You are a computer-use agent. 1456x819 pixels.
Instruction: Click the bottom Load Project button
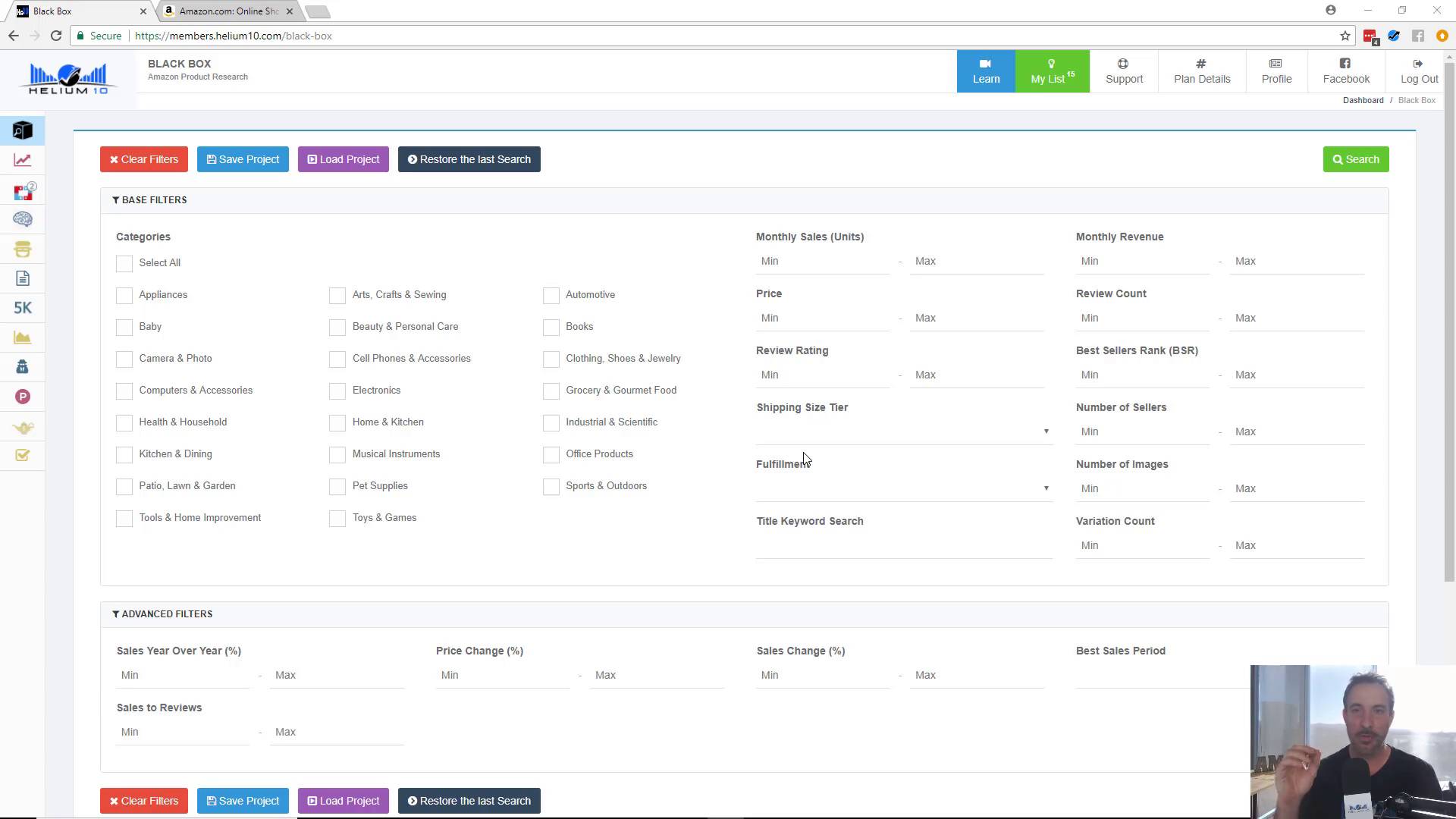tap(344, 801)
